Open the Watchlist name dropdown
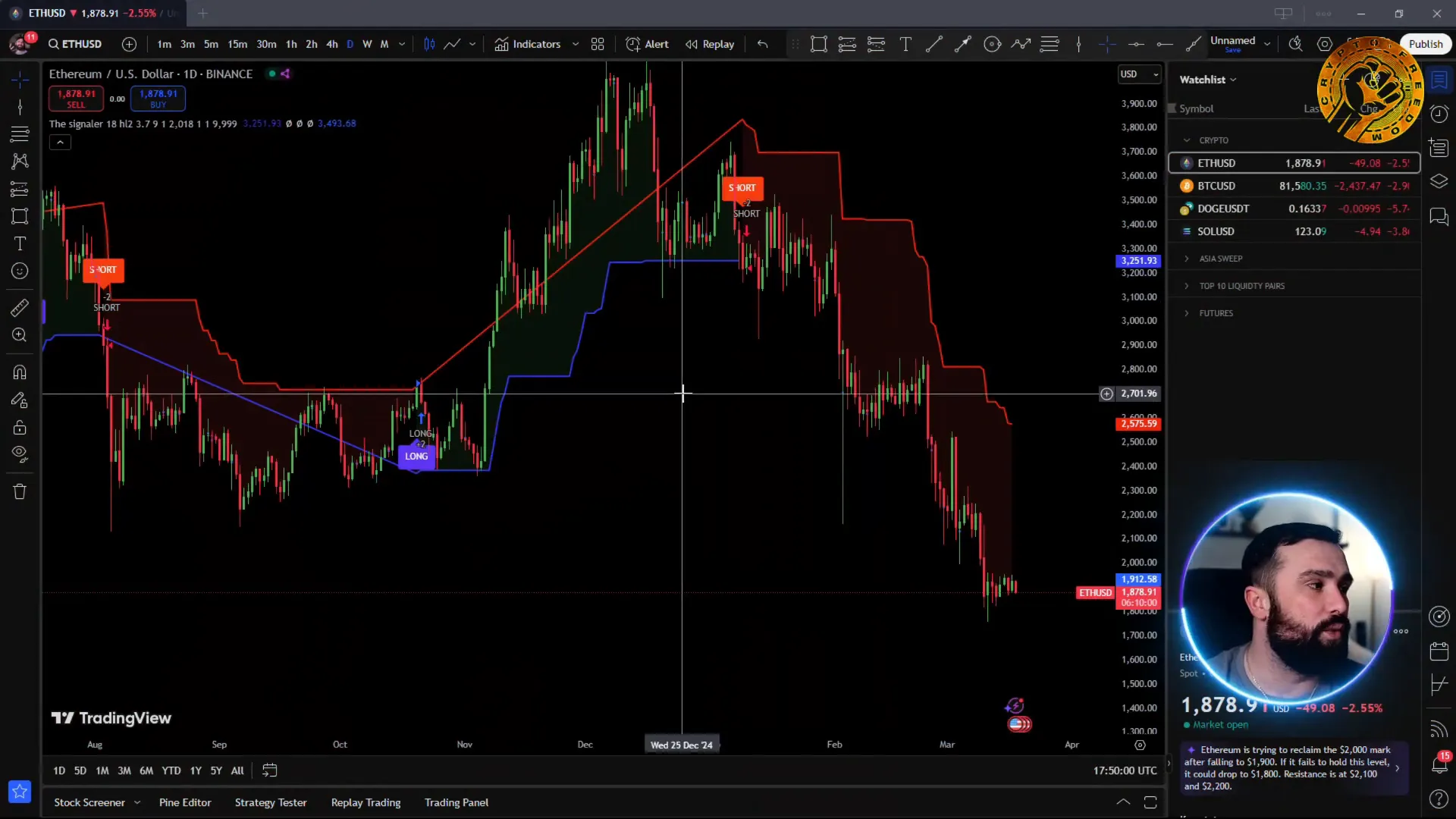Viewport: 1456px width, 819px height. tap(1207, 80)
